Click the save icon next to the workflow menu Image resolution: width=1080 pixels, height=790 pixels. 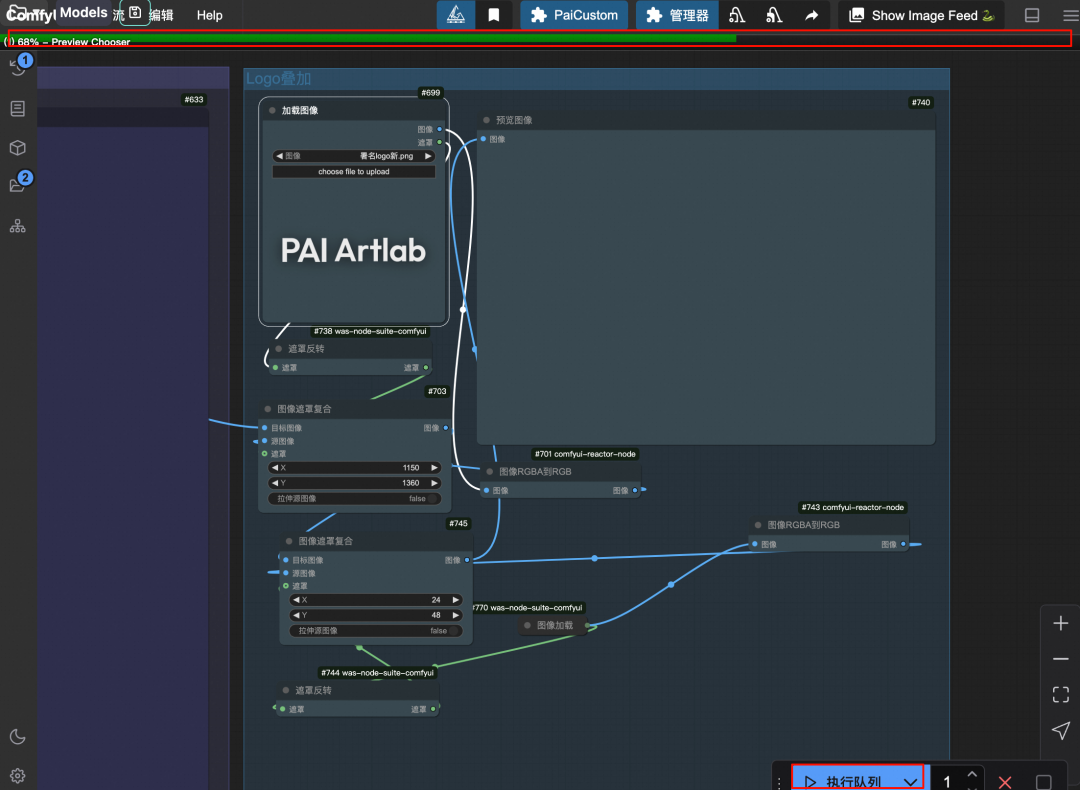[135, 13]
